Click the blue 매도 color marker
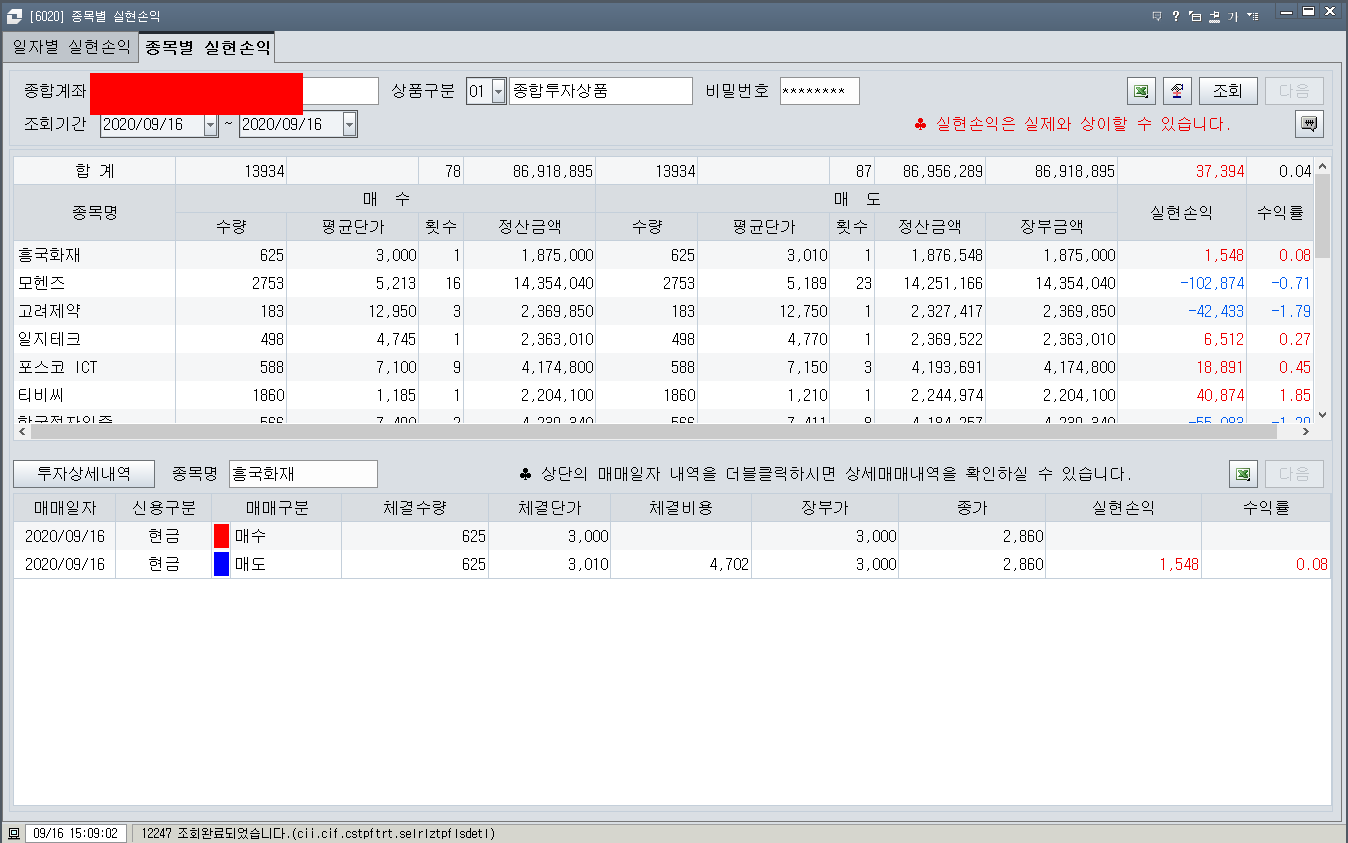1348x843 pixels. click(x=222, y=564)
